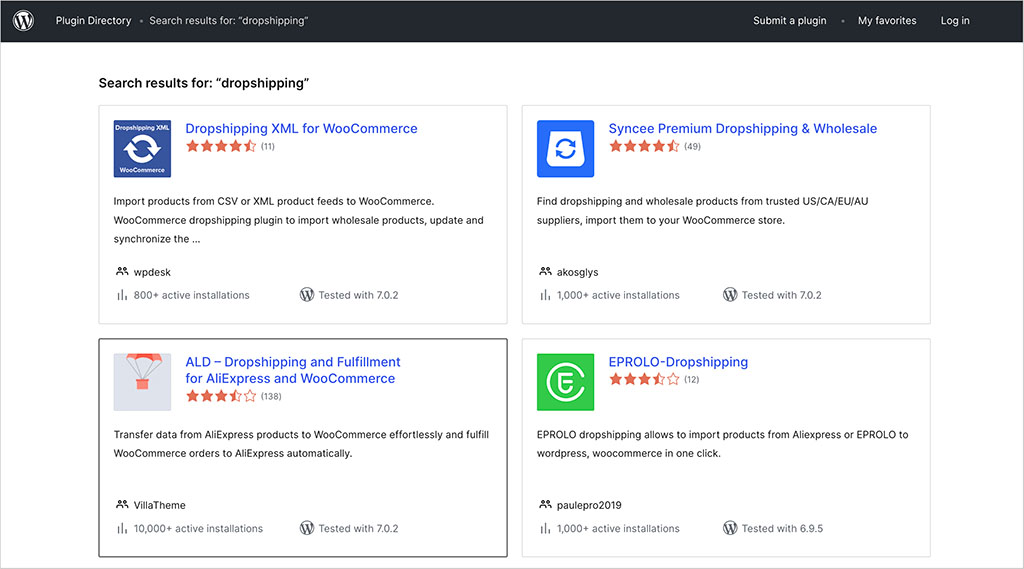1024x569 pixels.
Task: Click the (138) ratings count
Action: 271,397
